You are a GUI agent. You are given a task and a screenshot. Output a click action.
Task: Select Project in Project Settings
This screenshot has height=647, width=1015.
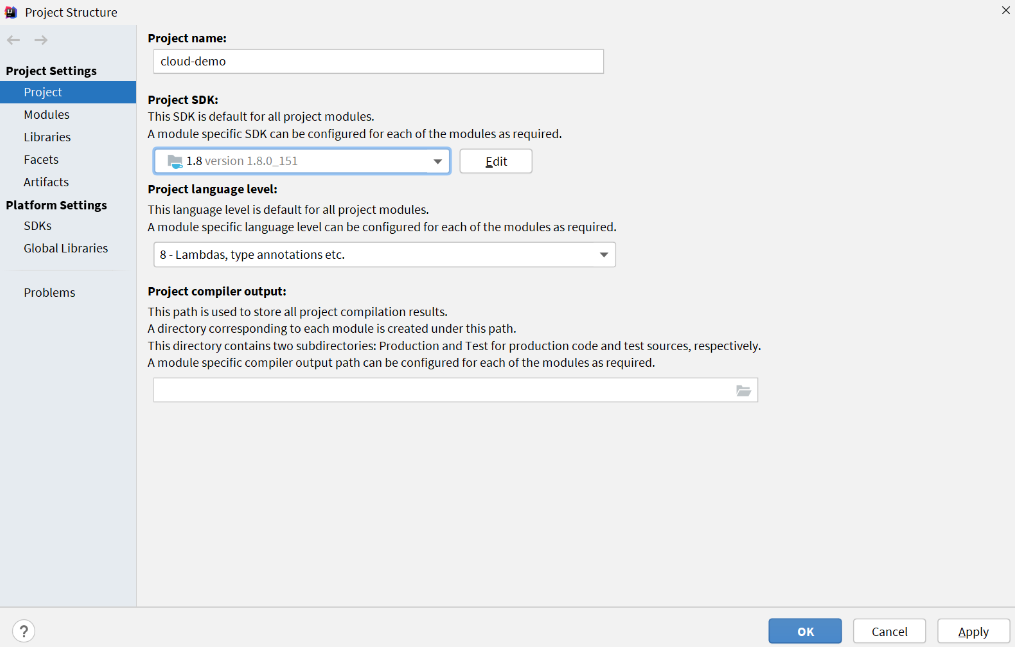tap(68, 92)
